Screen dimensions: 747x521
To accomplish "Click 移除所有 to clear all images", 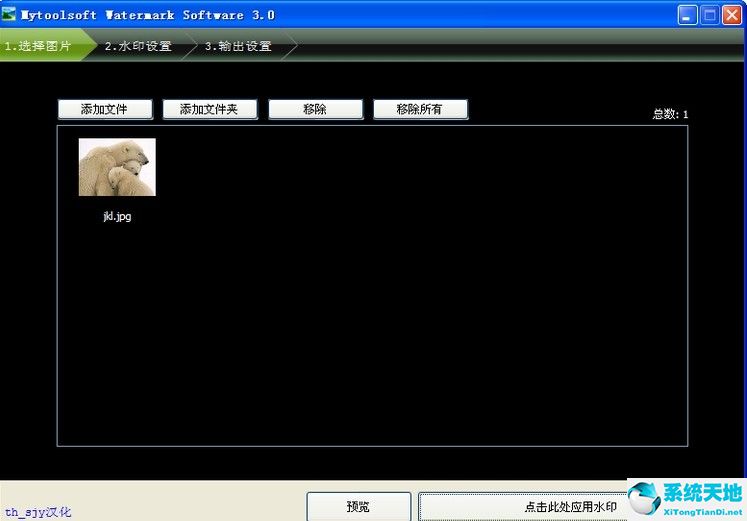I will [x=420, y=109].
